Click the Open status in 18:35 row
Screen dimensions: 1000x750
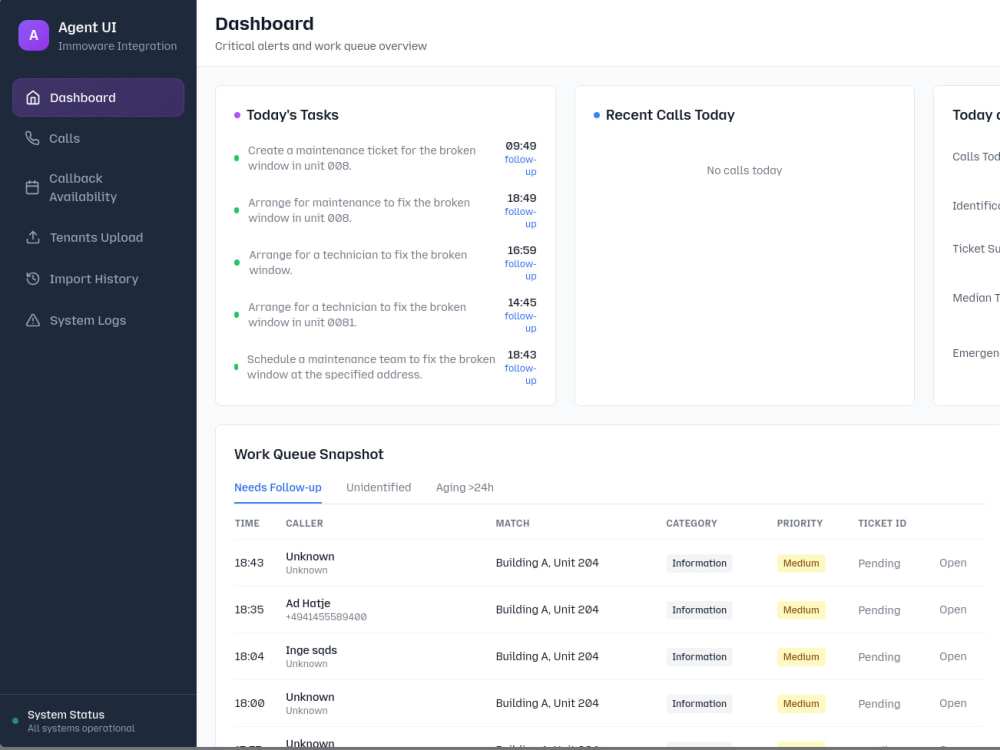[x=953, y=610]
